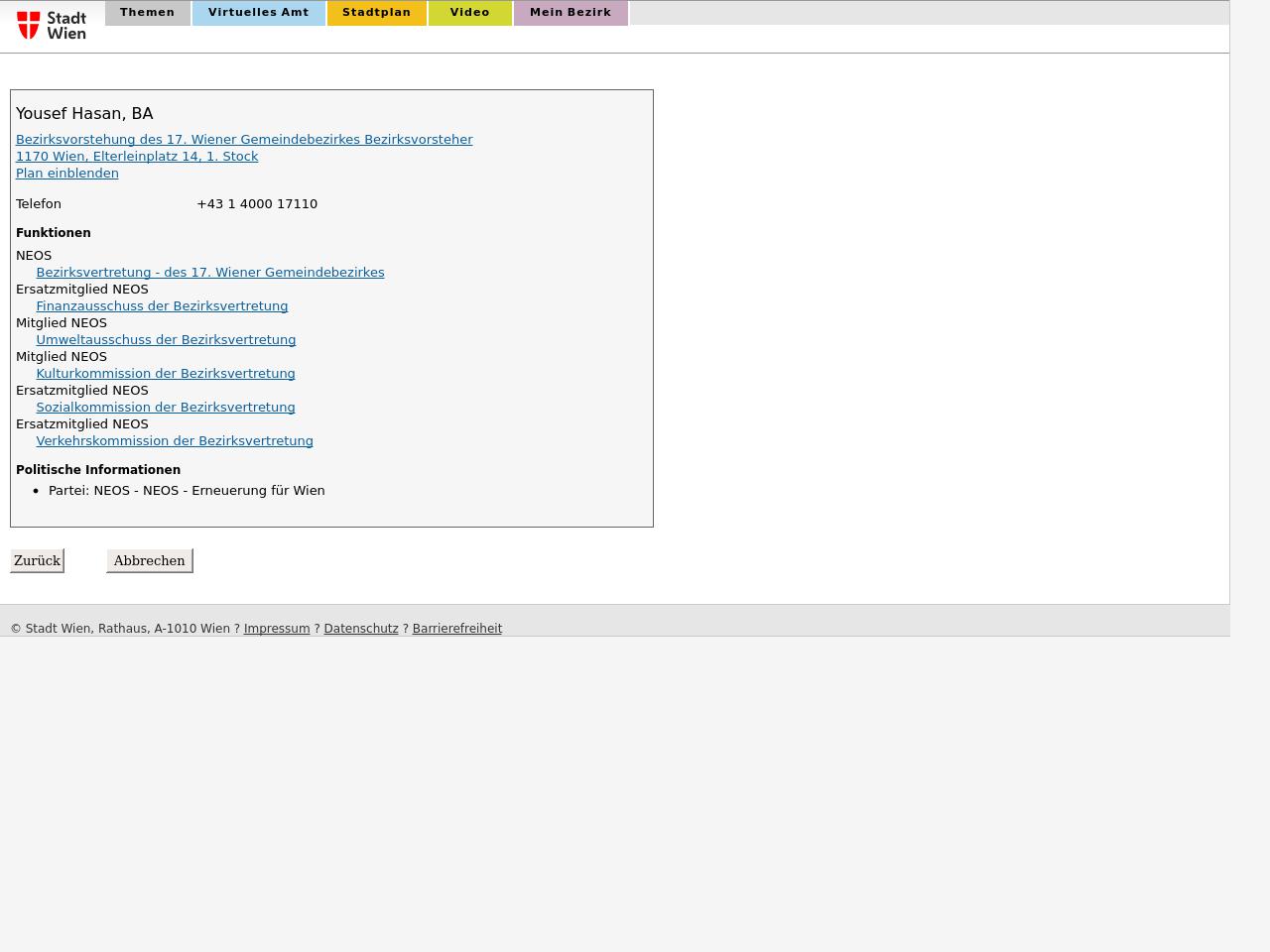
Task: Open the Barrierefreiheit footer link
Action: click(x=456, y=629)
